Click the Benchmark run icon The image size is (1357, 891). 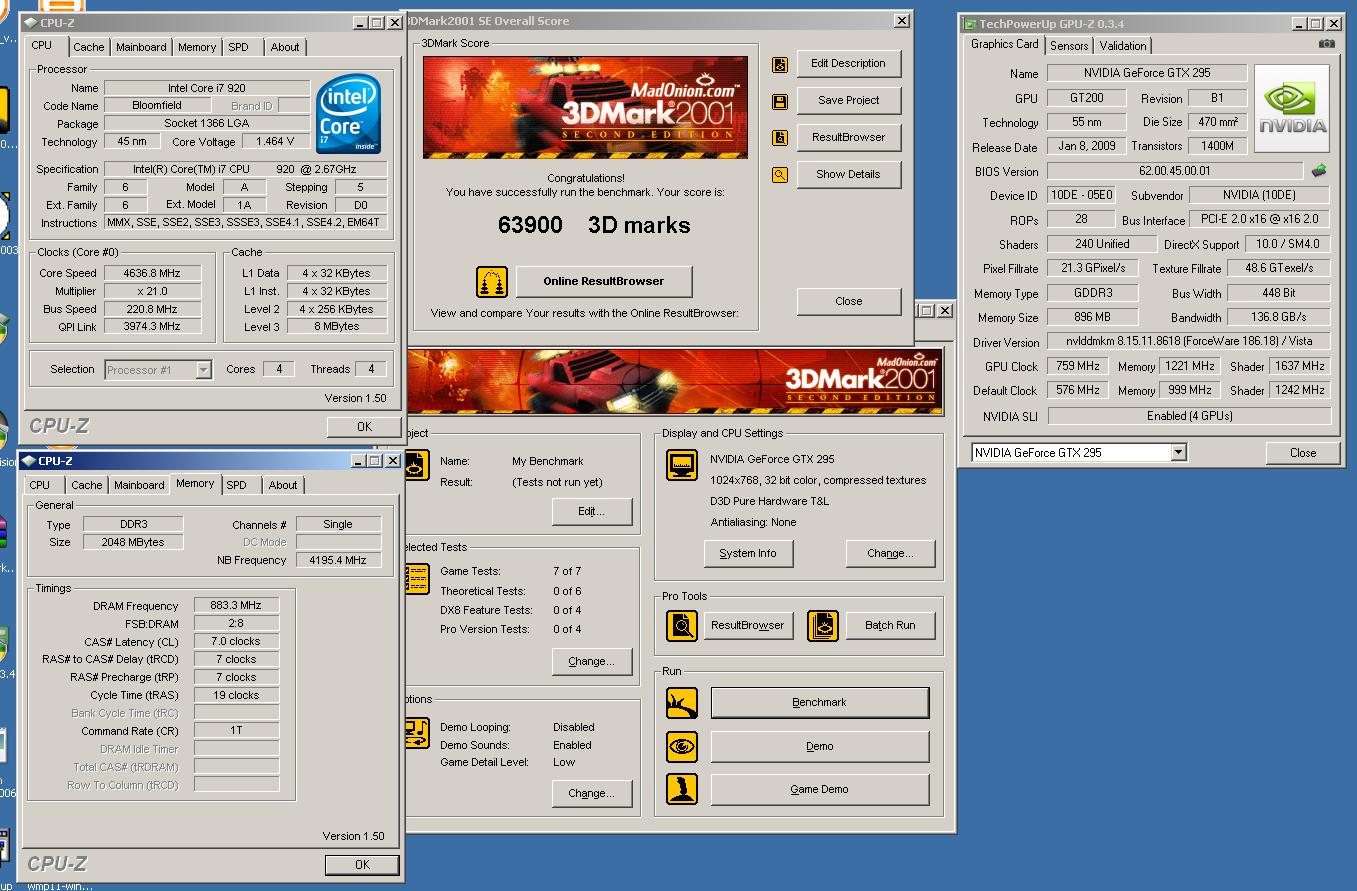pos(682,703)
